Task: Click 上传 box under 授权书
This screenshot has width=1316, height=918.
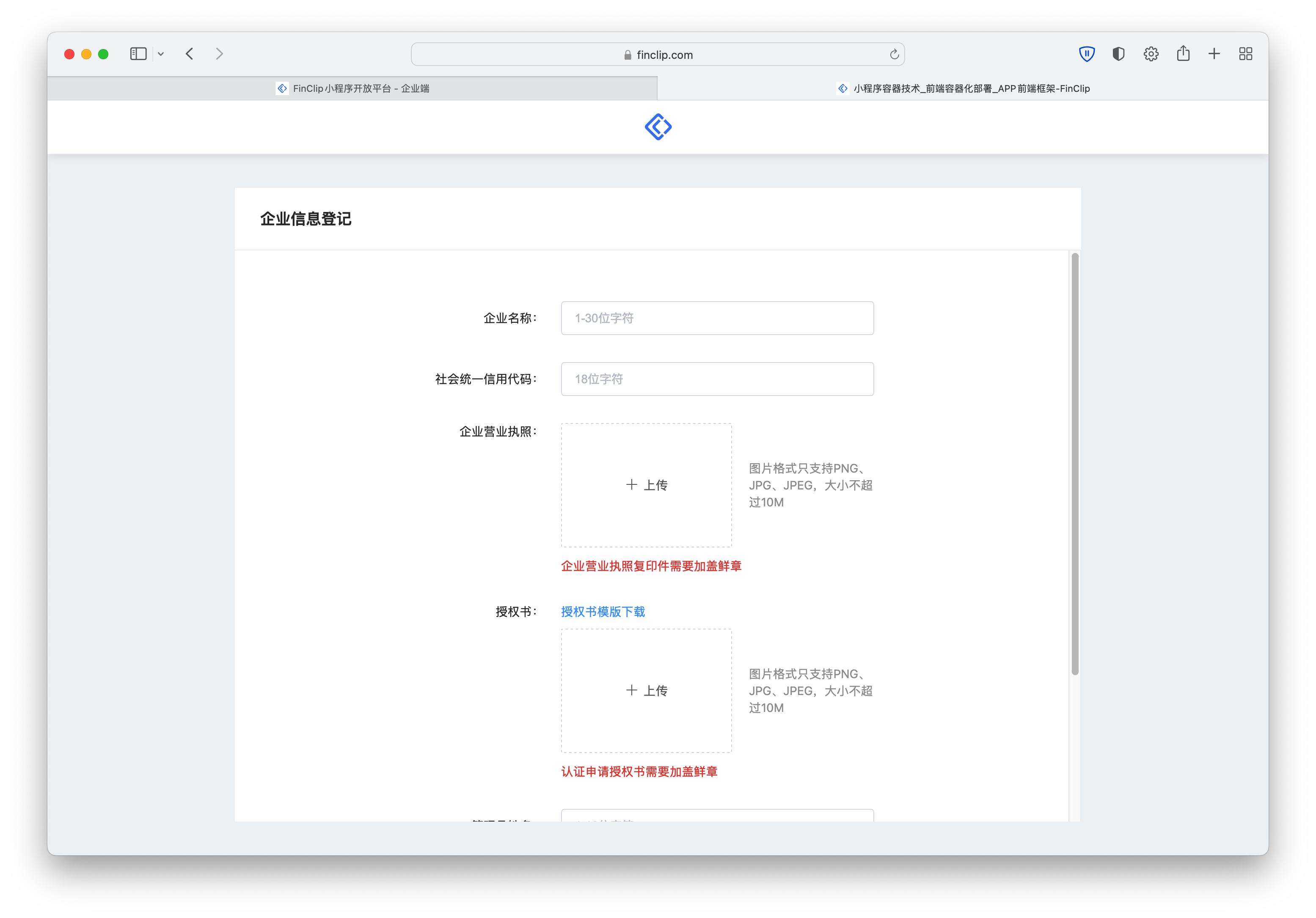Action: point(646,690)
